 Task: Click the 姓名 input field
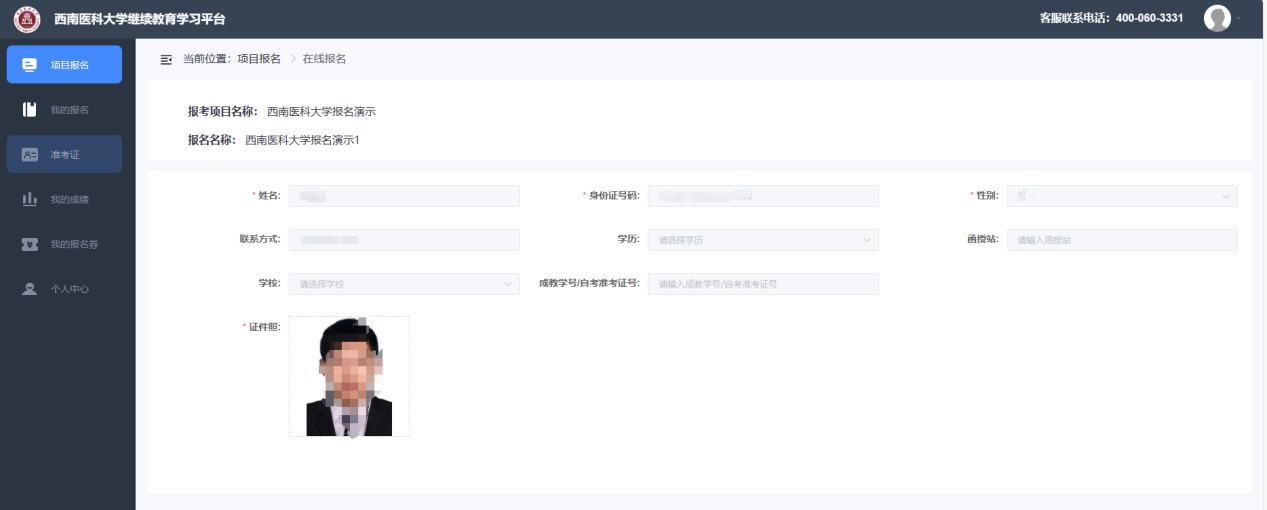click(x=403, y=196)
